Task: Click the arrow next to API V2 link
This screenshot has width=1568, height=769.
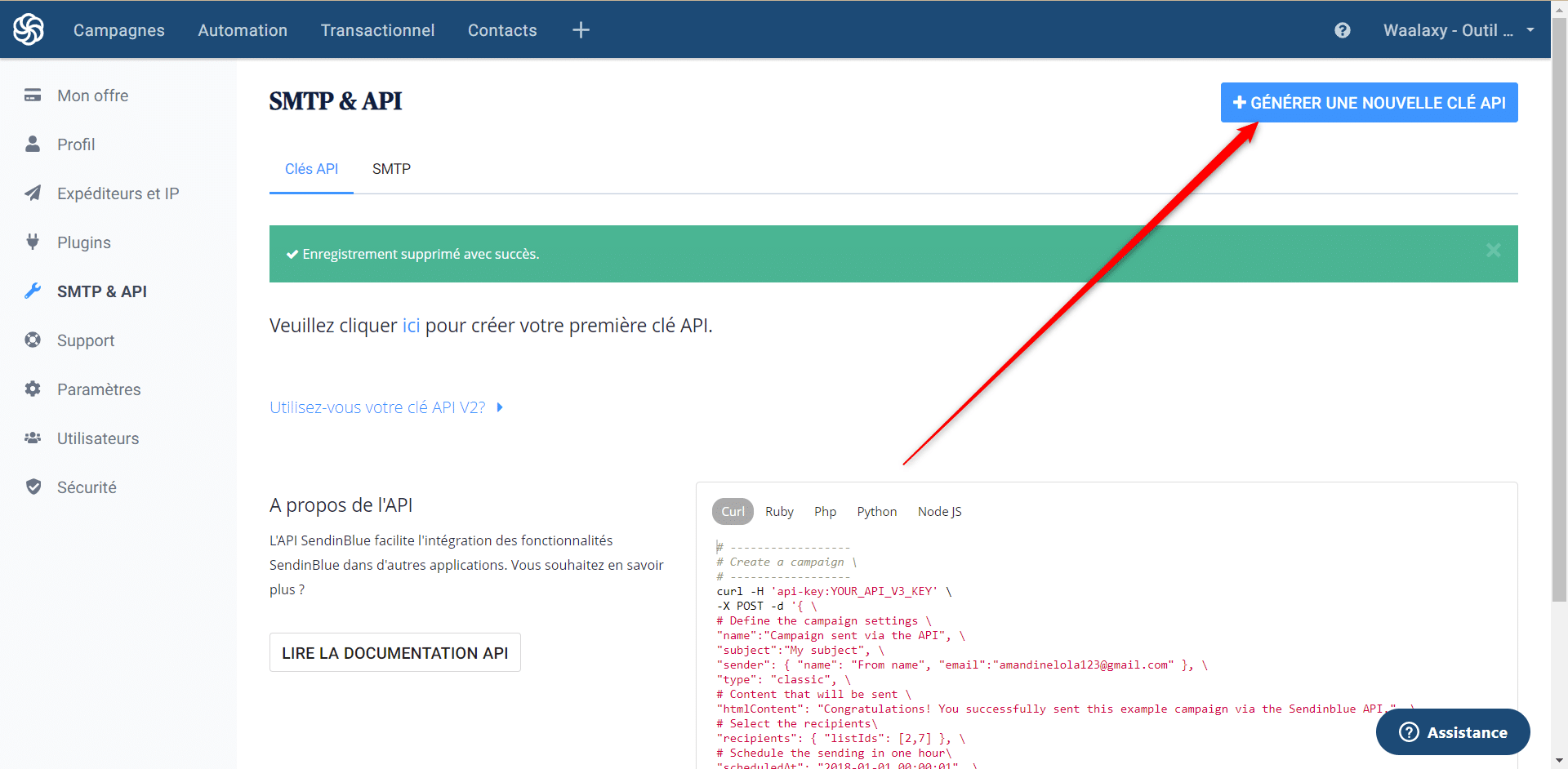Action: 500,407
